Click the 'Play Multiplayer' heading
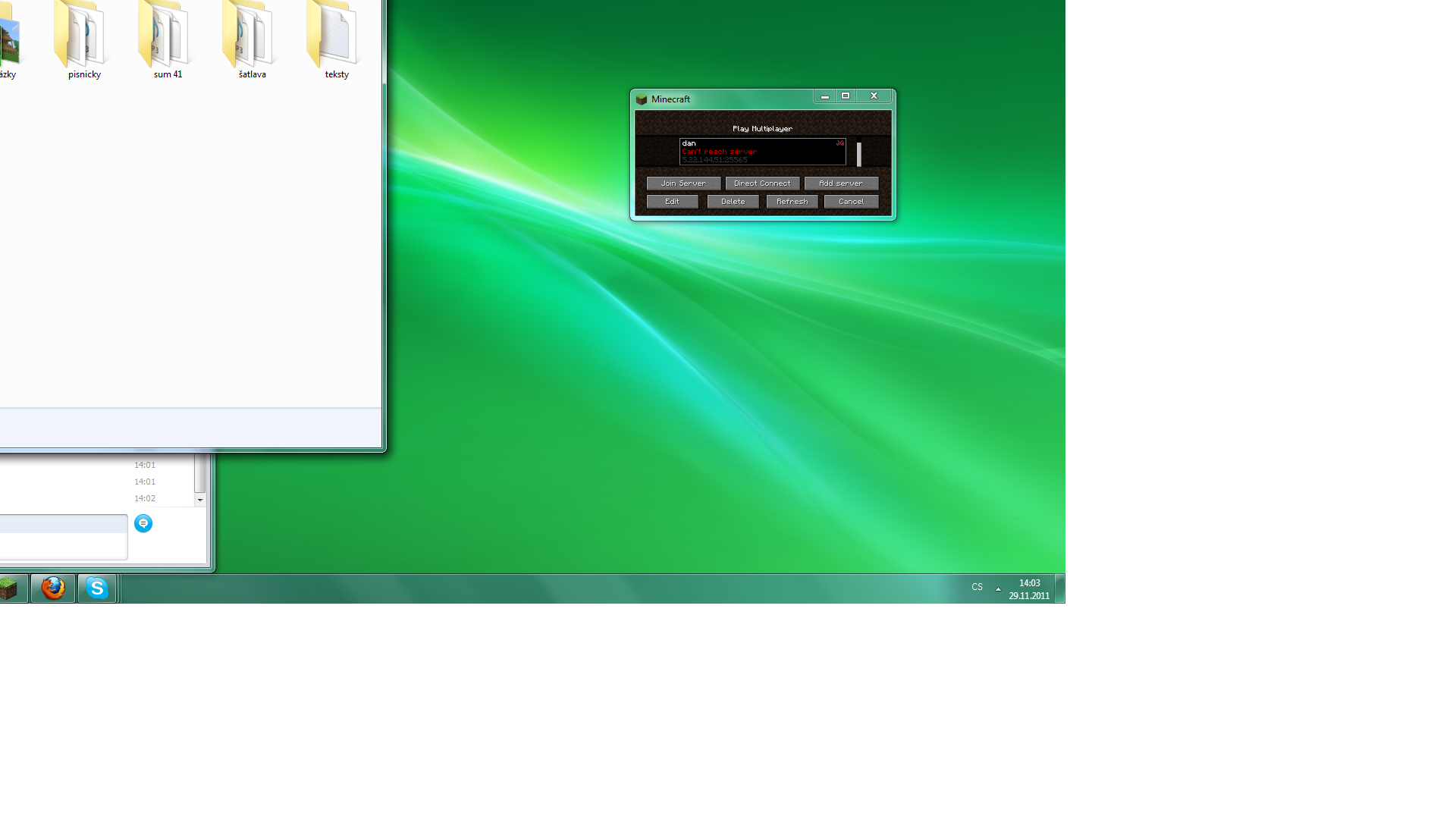1456x819 pixels. coord(762,129)
